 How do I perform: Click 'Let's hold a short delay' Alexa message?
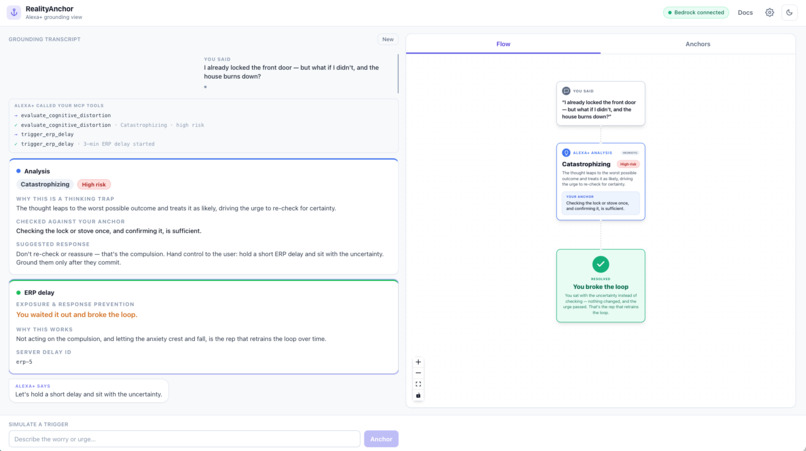click(x=88, y=394)
